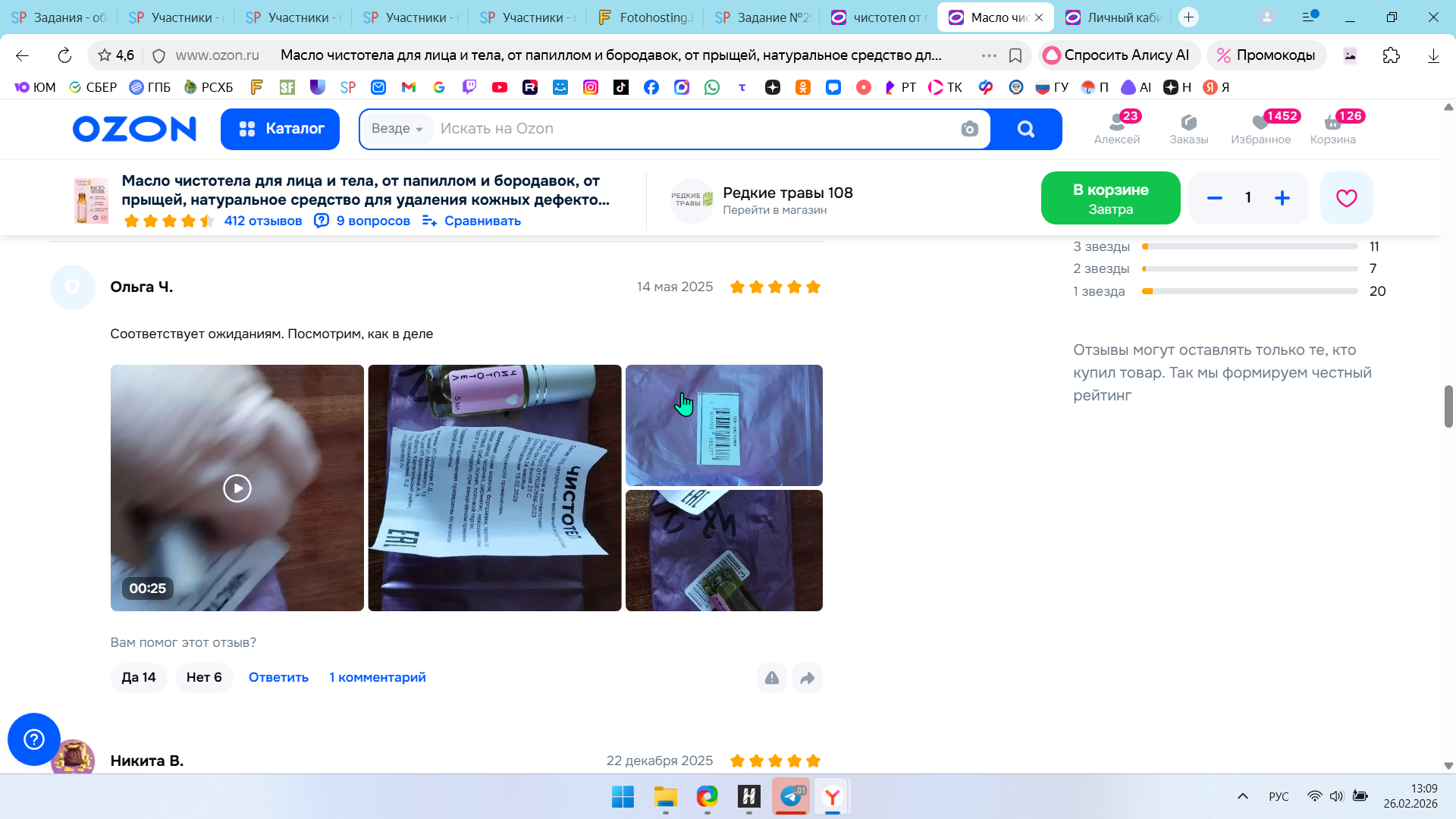Image resolution: width=1456 pixels, height=819 pixels.
Task: Bookmark this page in address bar
Action: tap(1015, 55)
